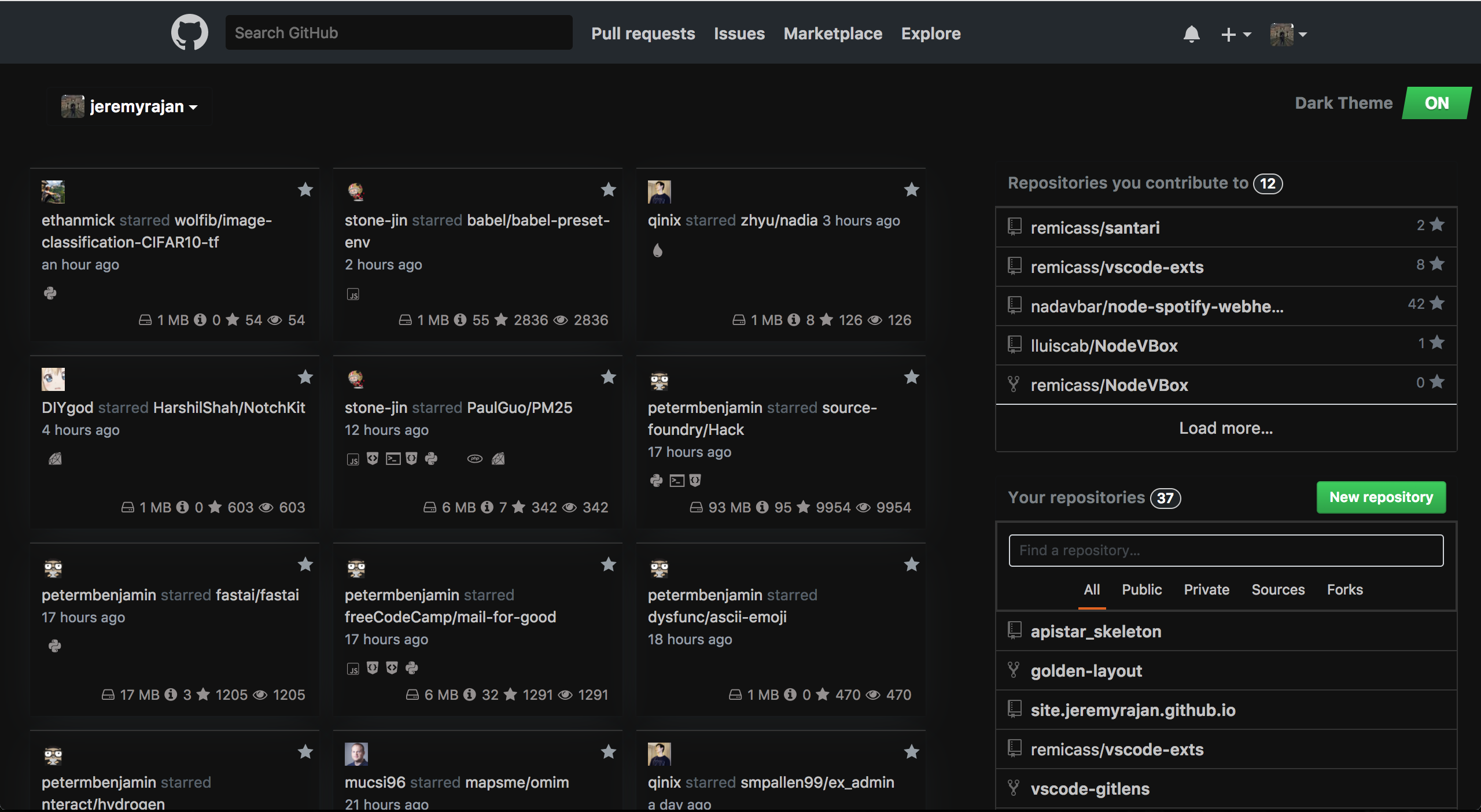Open the profile avatar dropdown
Image resolution: width=1481 pixels, height=812 pixels.
[x=1288, y=34]
